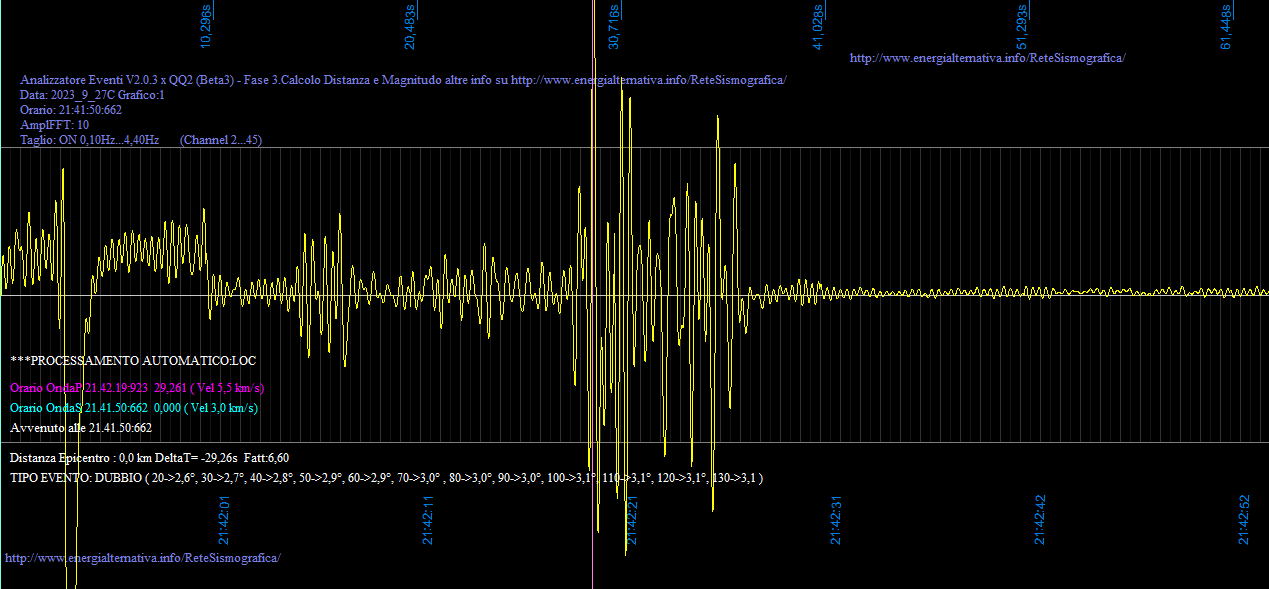Select the Avvenuto alle 21.41.50:662 line
Screen dimensions: 1269x589
81,428
